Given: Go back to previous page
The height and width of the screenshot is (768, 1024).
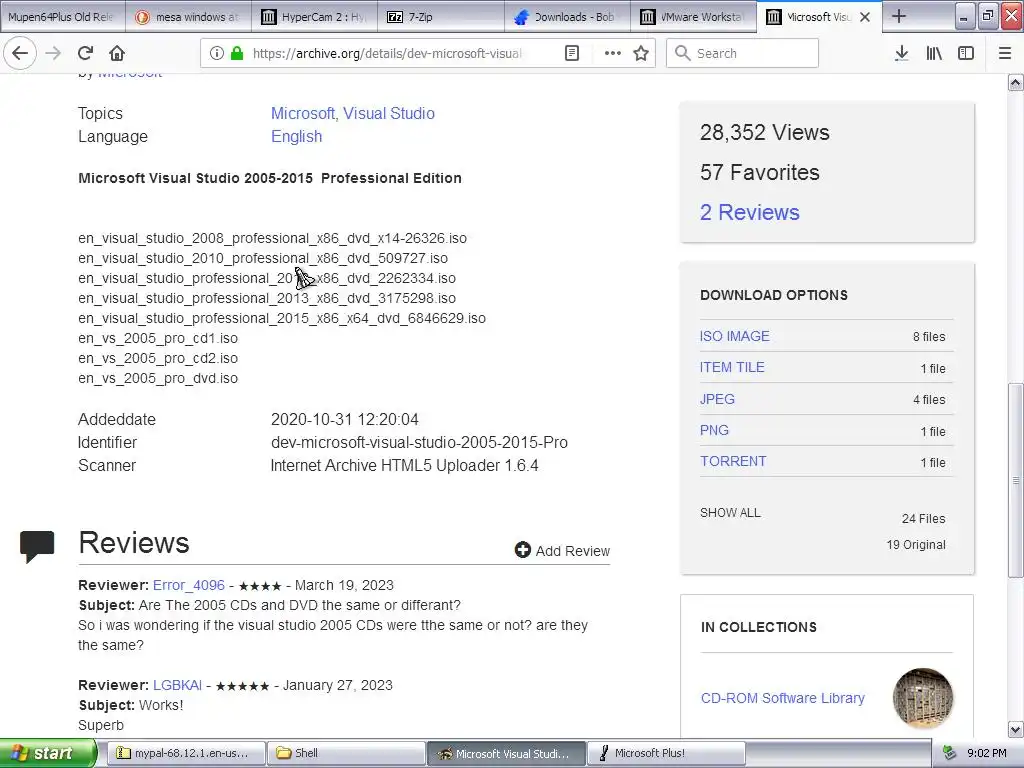Looking at the screenshot, I should [20, 53].
